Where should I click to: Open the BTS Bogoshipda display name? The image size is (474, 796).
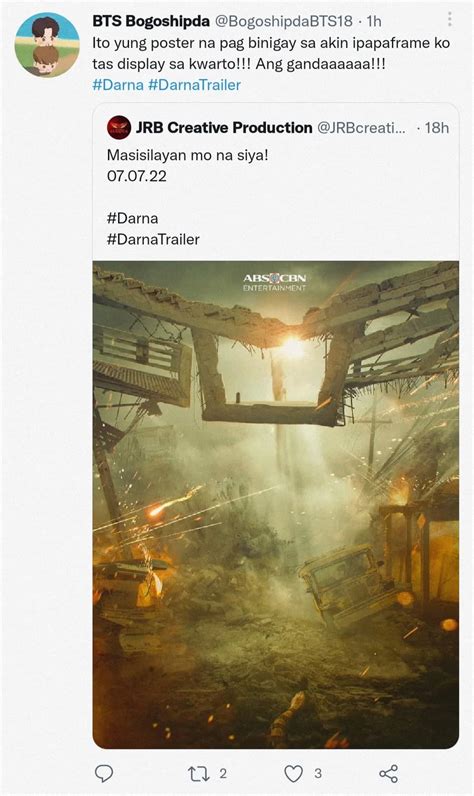151,21
